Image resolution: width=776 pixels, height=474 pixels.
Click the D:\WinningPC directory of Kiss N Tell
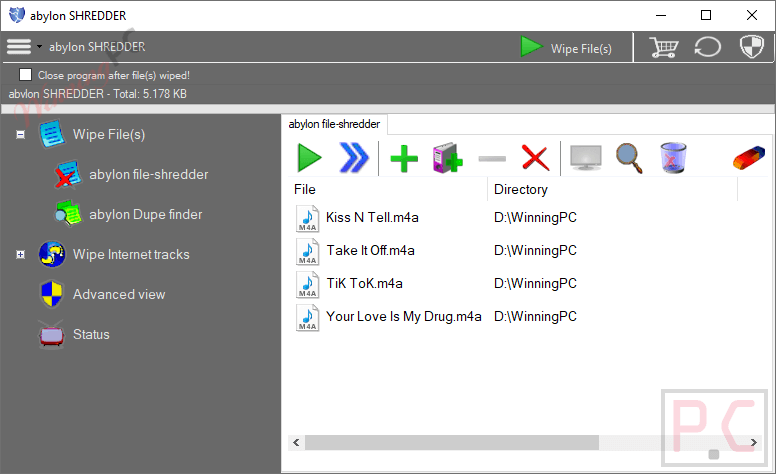535,218
